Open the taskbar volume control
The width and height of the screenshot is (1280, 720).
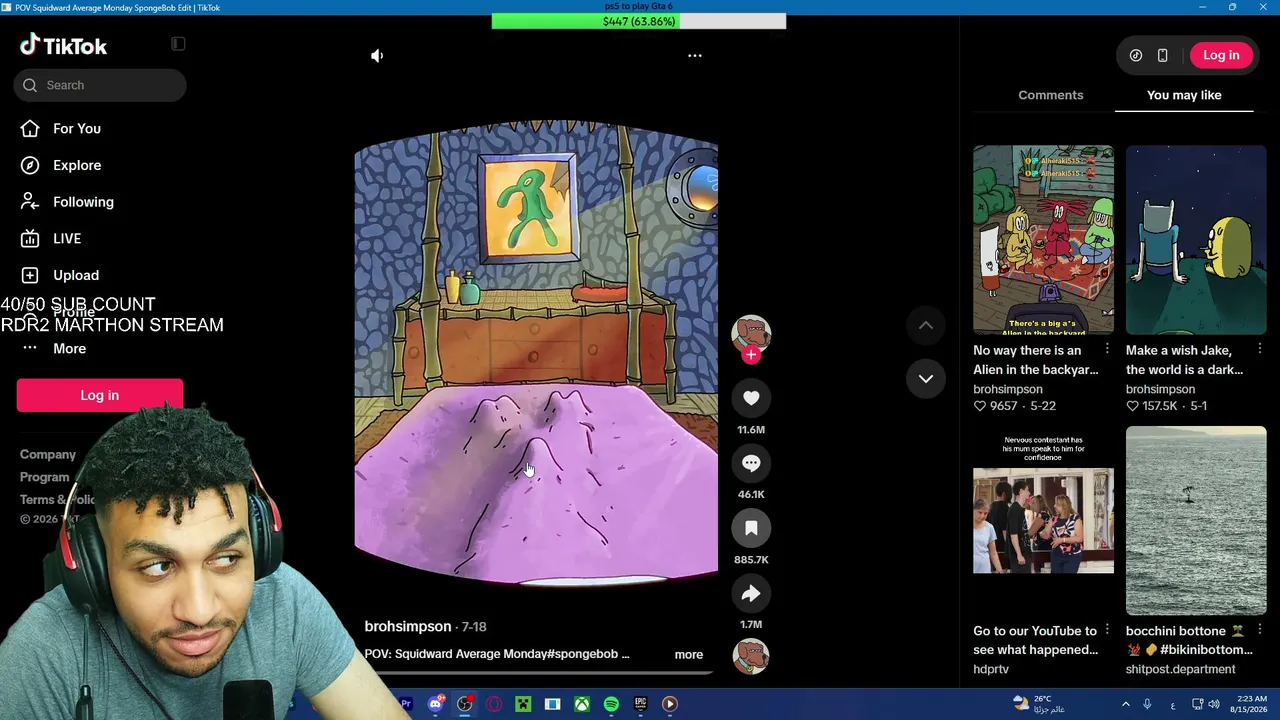click(1214, 704)
